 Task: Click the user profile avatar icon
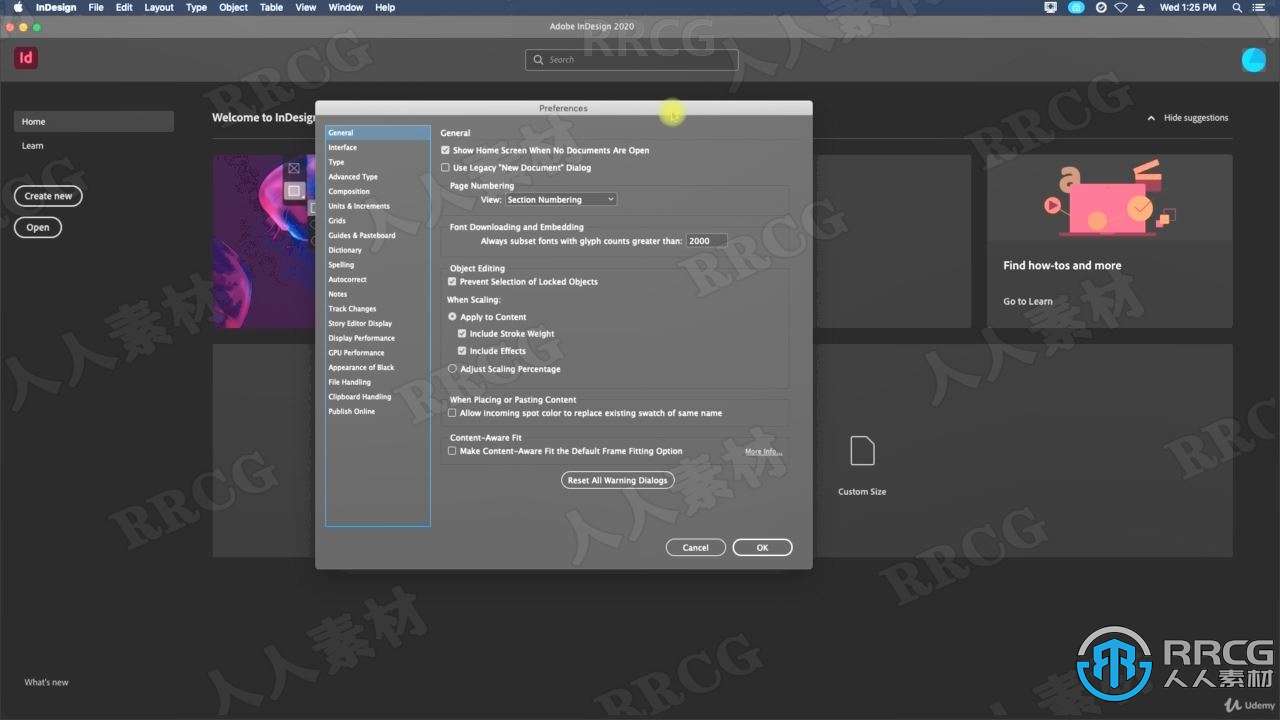click(x=1253, y=60)
